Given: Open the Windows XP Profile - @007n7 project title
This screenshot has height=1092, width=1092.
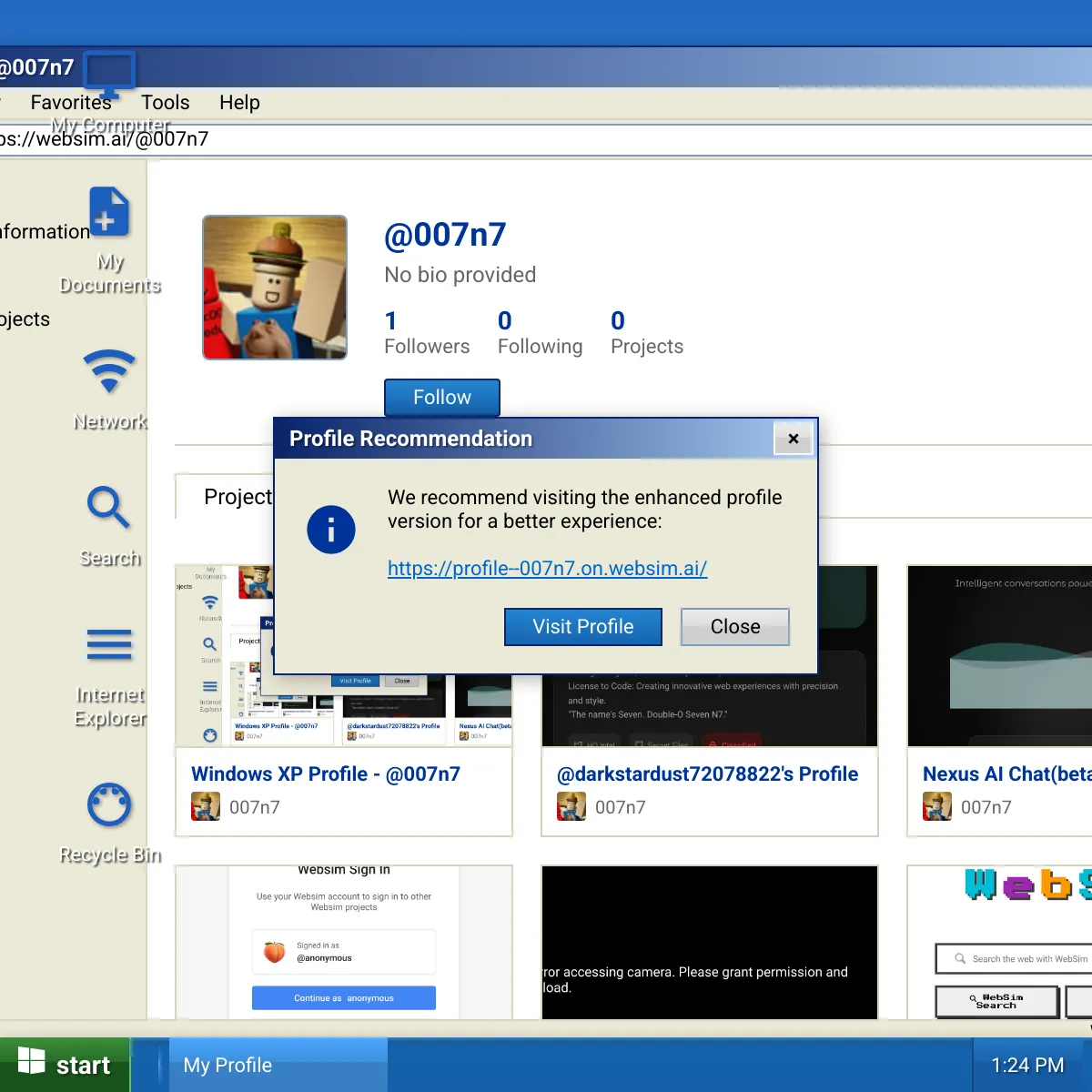Looking at the screenshot, I should [x=326, y=774].
